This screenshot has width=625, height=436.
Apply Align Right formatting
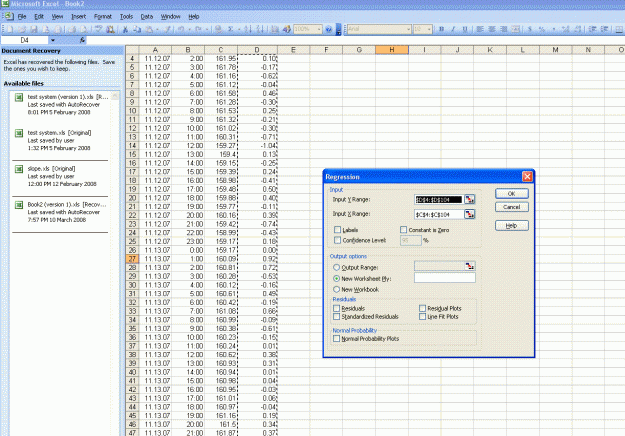[x=504, y=29]
